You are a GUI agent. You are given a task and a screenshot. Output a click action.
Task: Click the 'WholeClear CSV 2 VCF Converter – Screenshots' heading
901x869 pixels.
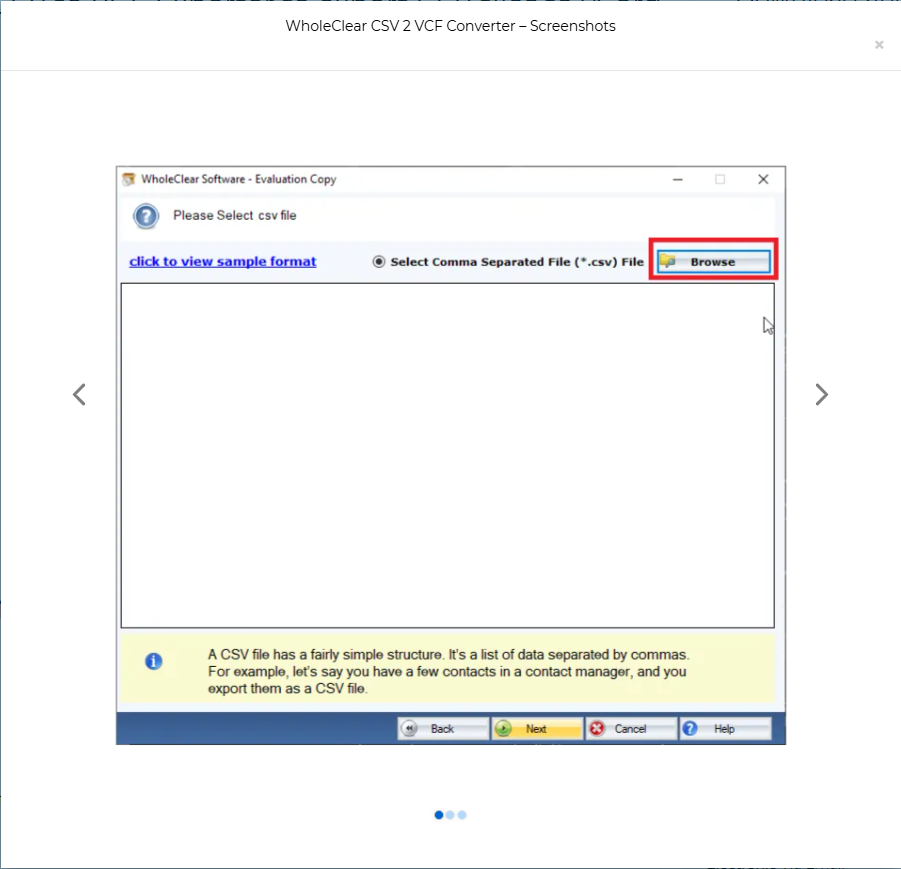pyautogui.click(x=450, y=26)
